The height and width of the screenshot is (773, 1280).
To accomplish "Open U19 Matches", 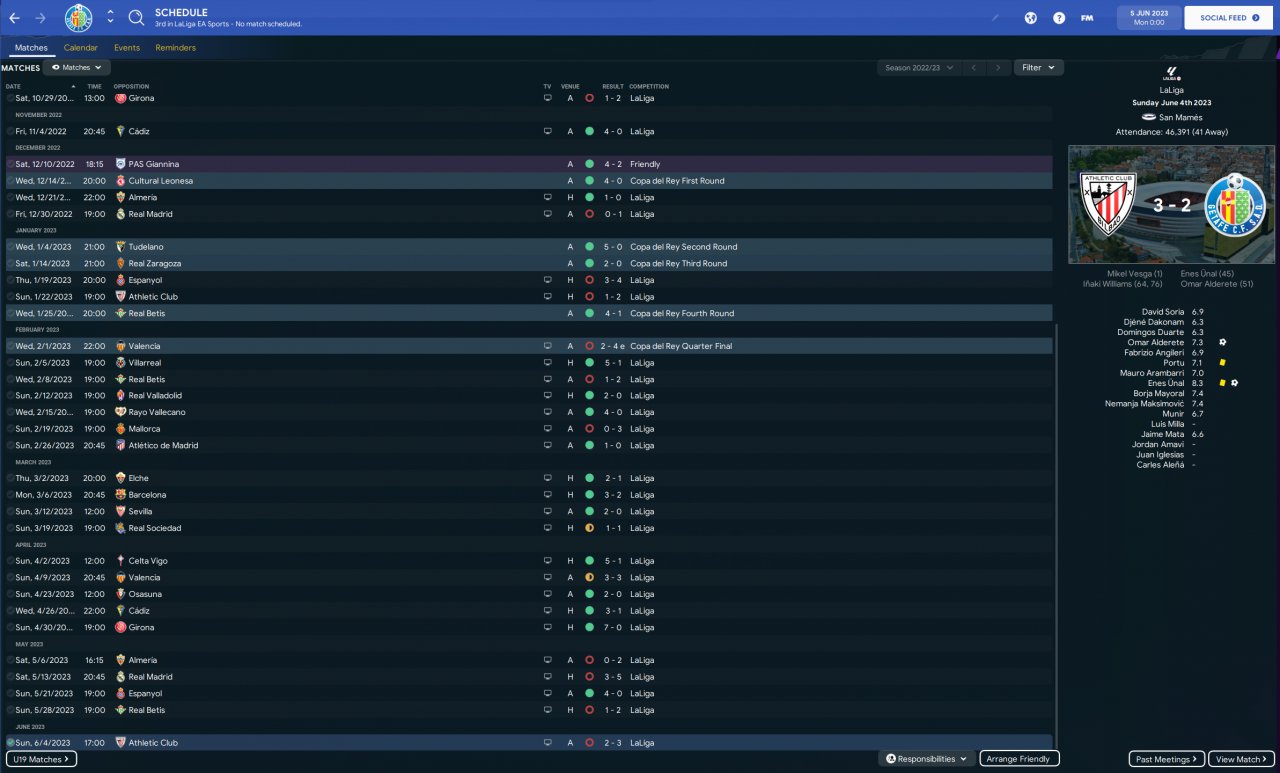I will pyautogui.click(x=41, y=759).
